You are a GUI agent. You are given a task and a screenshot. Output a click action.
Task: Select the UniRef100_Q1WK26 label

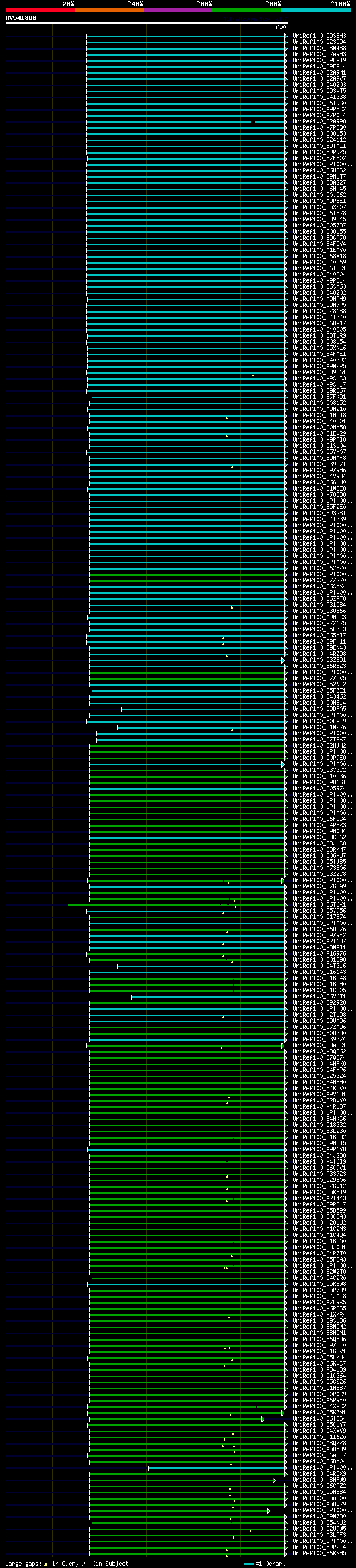(x=319, y=727)
